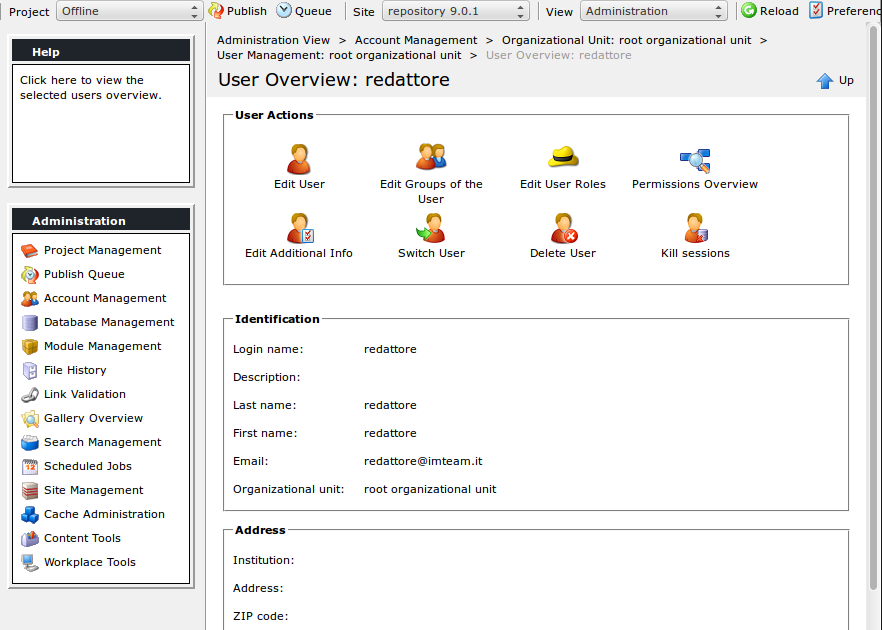
Task: Open the Project dropdown showing Offline
Action: pyautogui.click(x=129, y=11)
